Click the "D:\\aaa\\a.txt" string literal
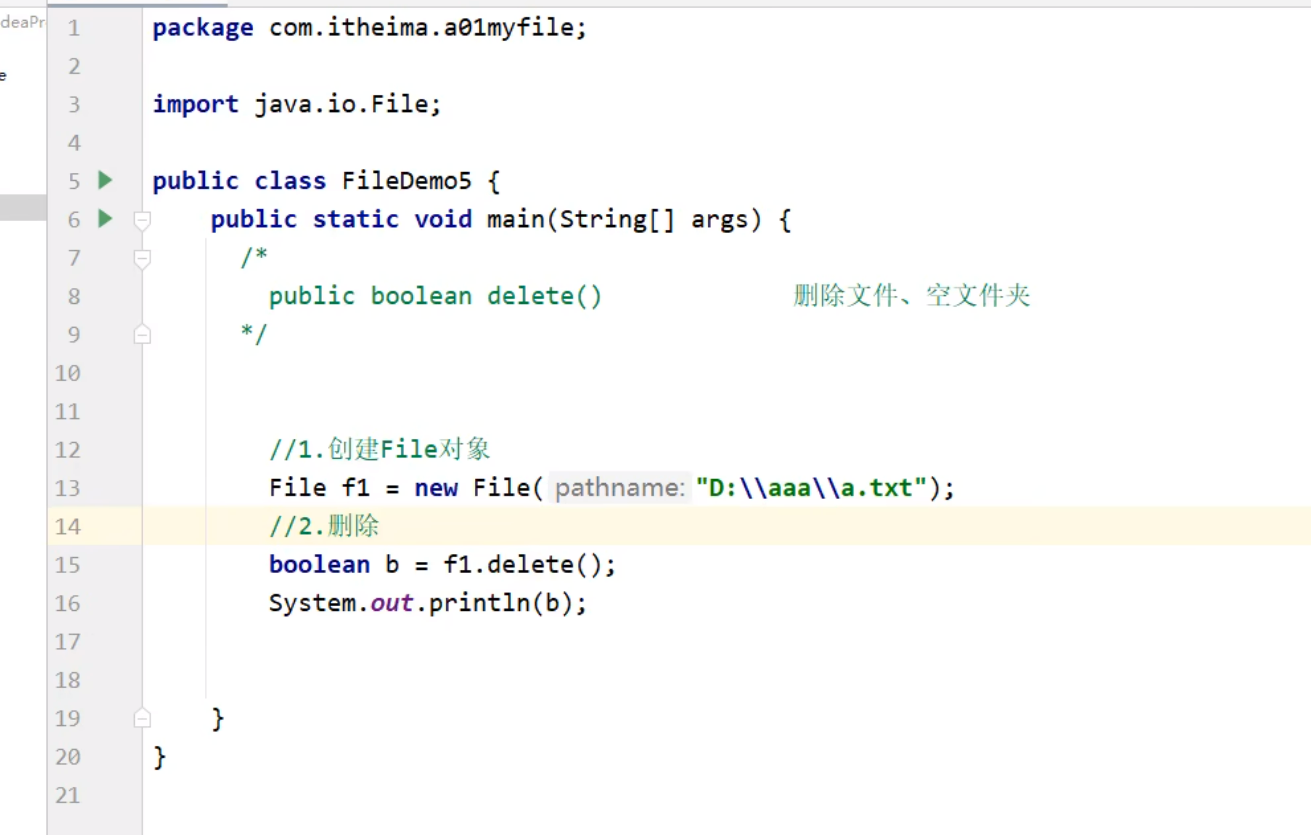 (812, 488)
